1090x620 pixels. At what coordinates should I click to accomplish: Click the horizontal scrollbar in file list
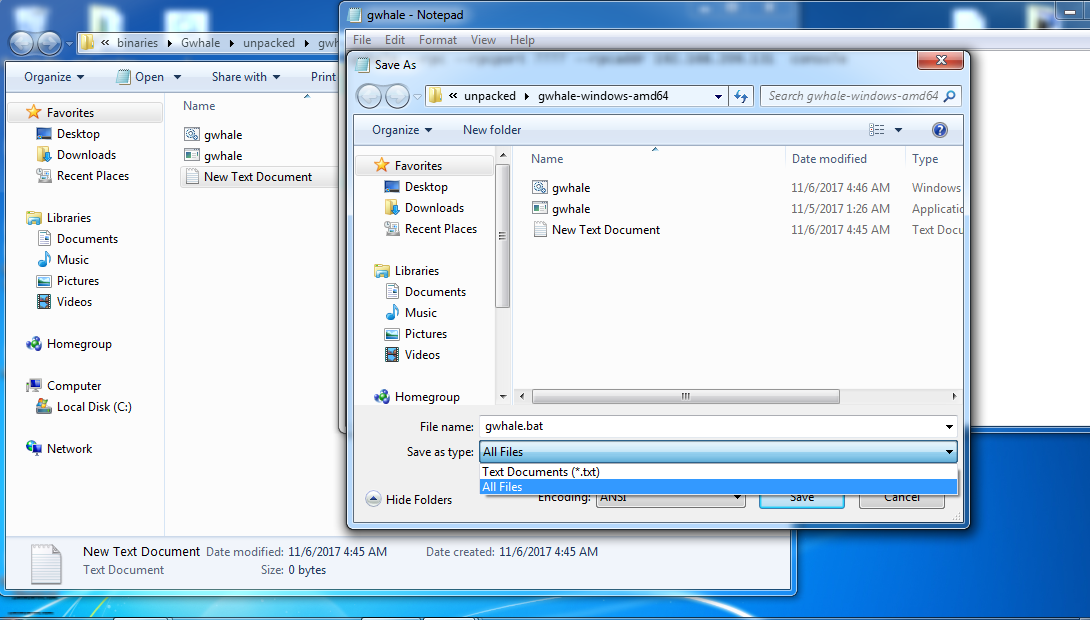(x=685, y=396)
